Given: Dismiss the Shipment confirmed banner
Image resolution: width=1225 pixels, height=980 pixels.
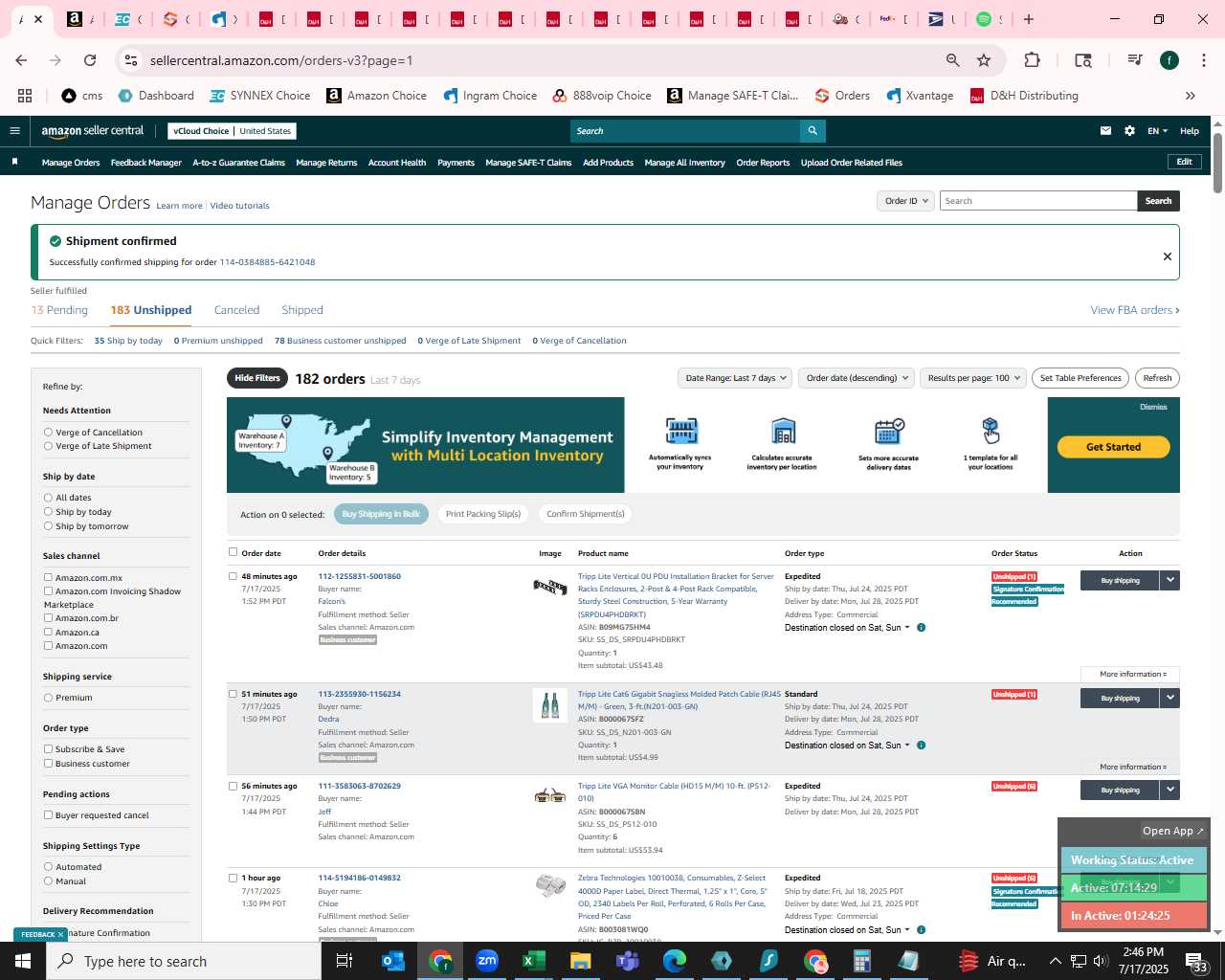Looking at the screenshot, I should (x=1167, y=256).
